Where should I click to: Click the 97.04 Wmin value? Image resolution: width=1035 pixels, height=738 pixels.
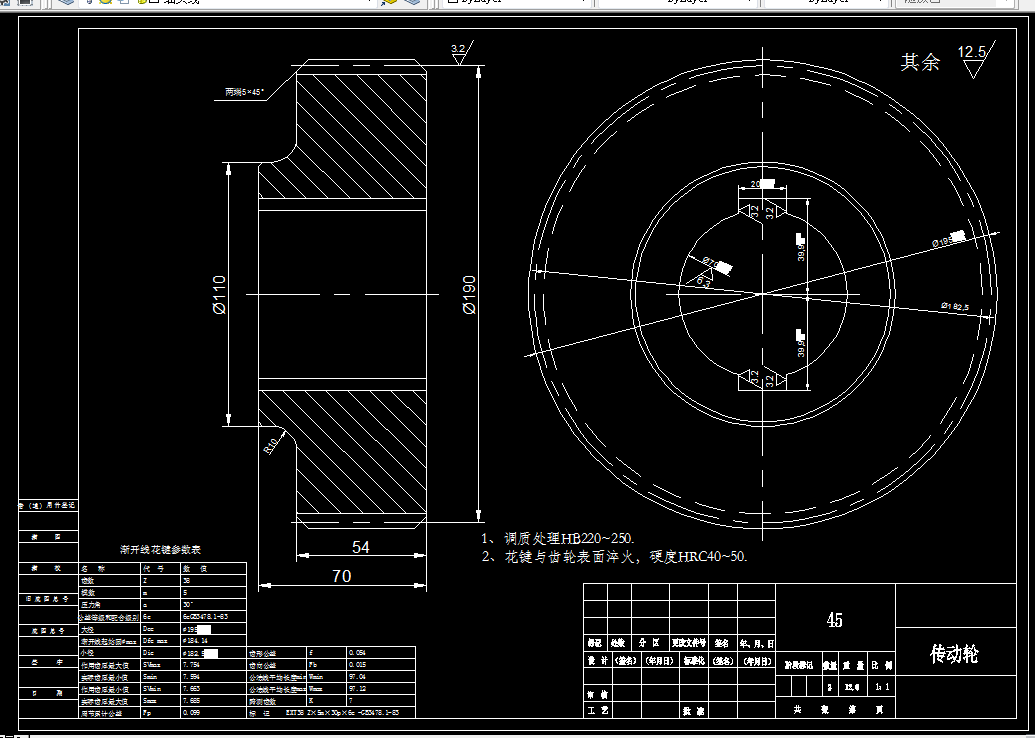coord(356,677)
